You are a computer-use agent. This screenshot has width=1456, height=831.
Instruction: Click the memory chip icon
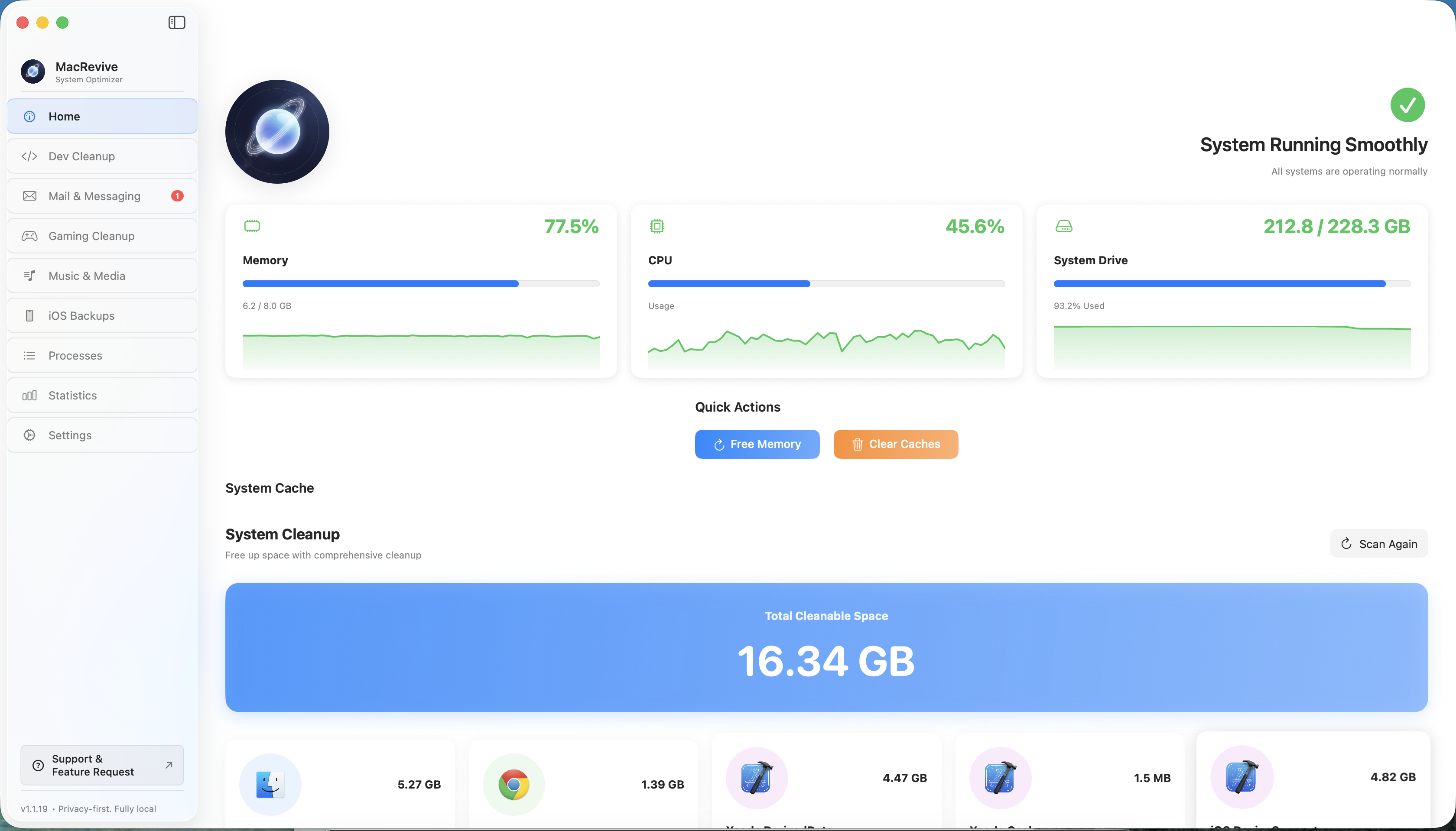tap(252, 226)
